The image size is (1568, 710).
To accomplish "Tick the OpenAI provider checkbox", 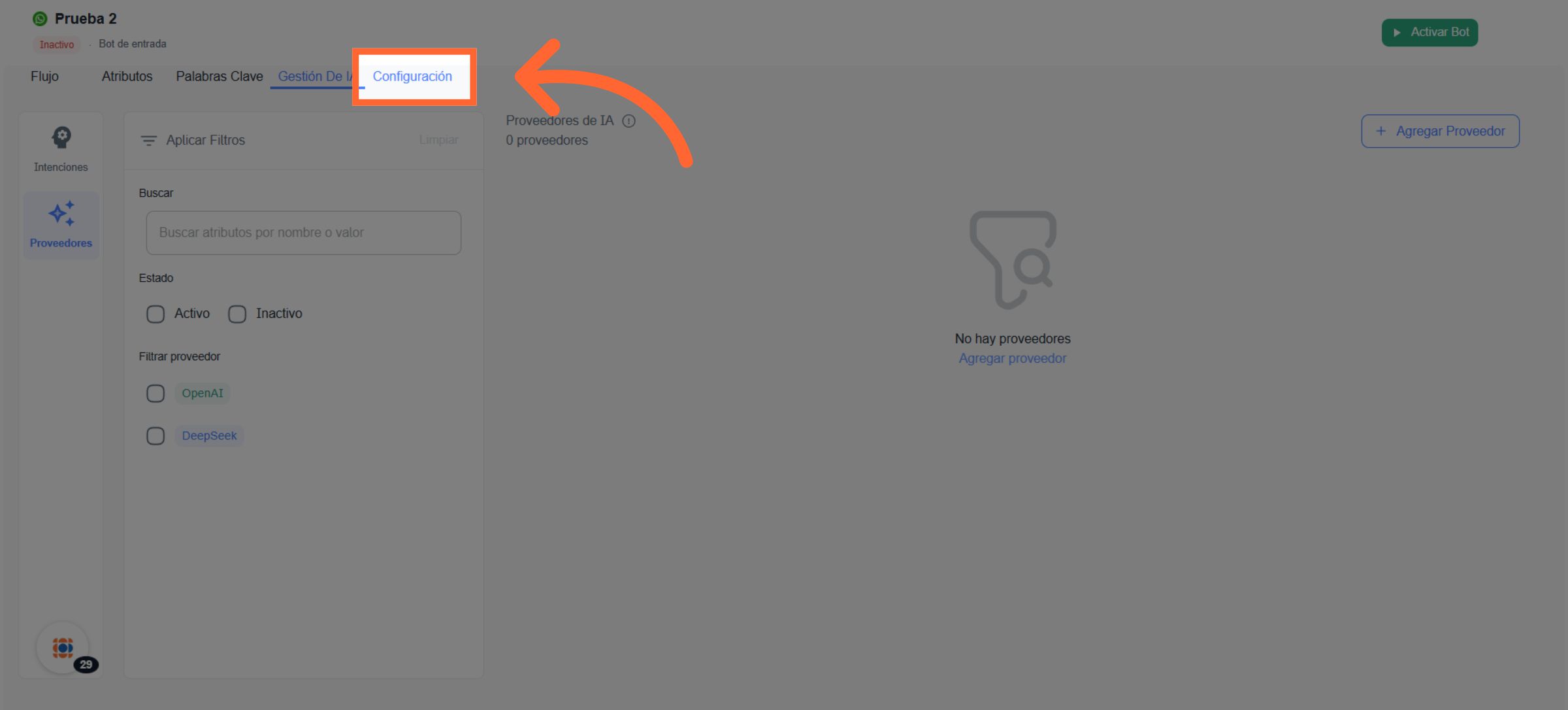I will [x=155, y=394].
